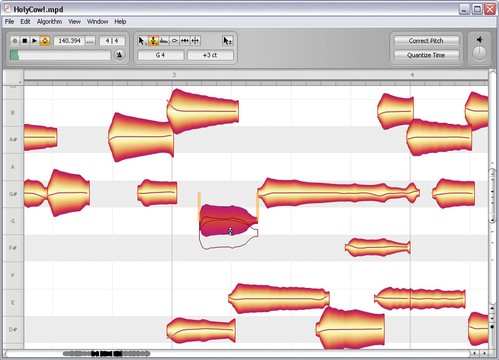Click the master volume knob
The image size is (499, 360).
click(x=480, y=53)
